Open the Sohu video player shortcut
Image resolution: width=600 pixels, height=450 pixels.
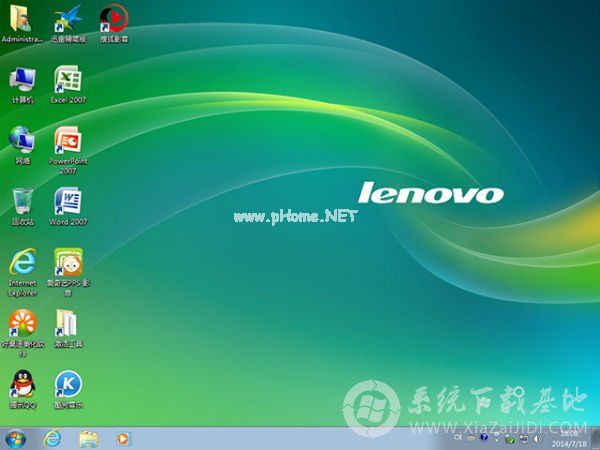tap(114, 24)
